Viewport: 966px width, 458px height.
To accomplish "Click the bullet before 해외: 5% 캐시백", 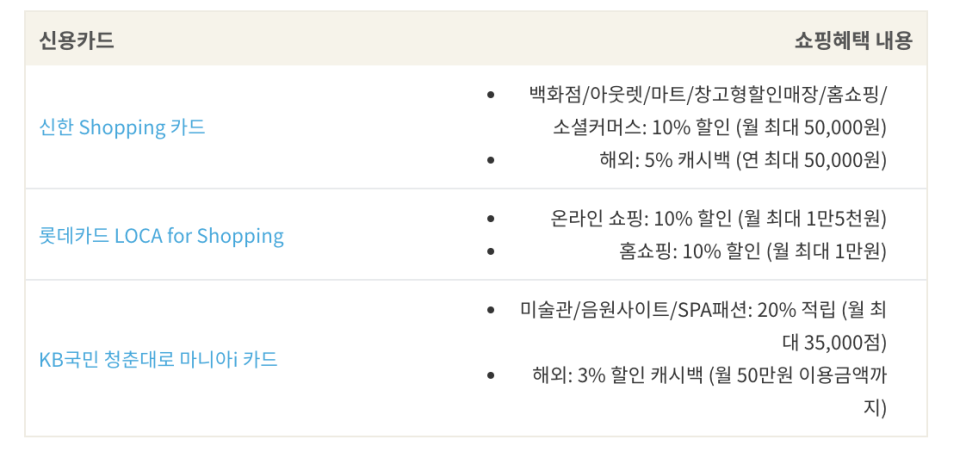I will 490,161.
